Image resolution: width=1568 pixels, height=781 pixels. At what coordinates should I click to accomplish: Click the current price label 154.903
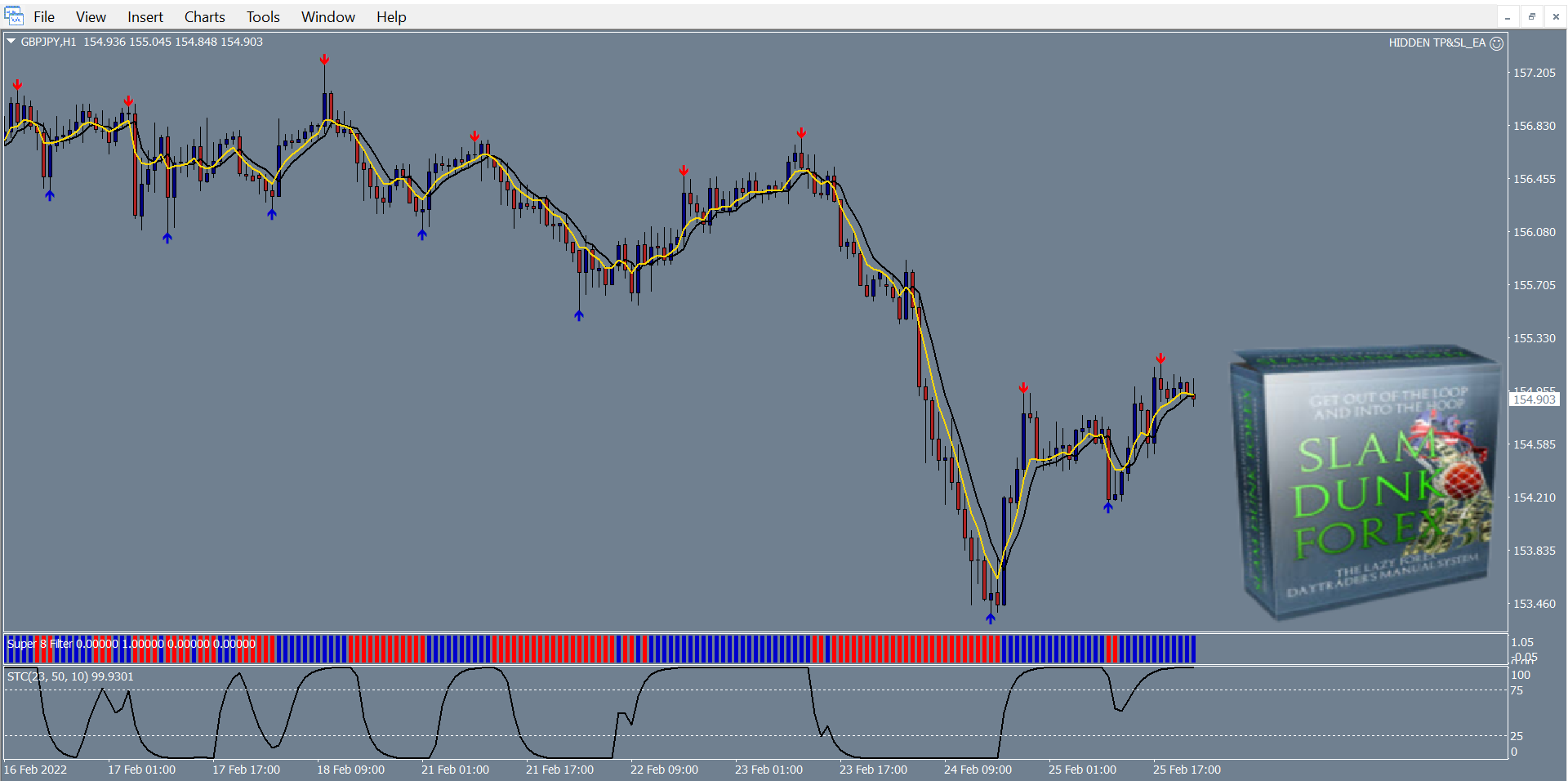[1534, 399]
